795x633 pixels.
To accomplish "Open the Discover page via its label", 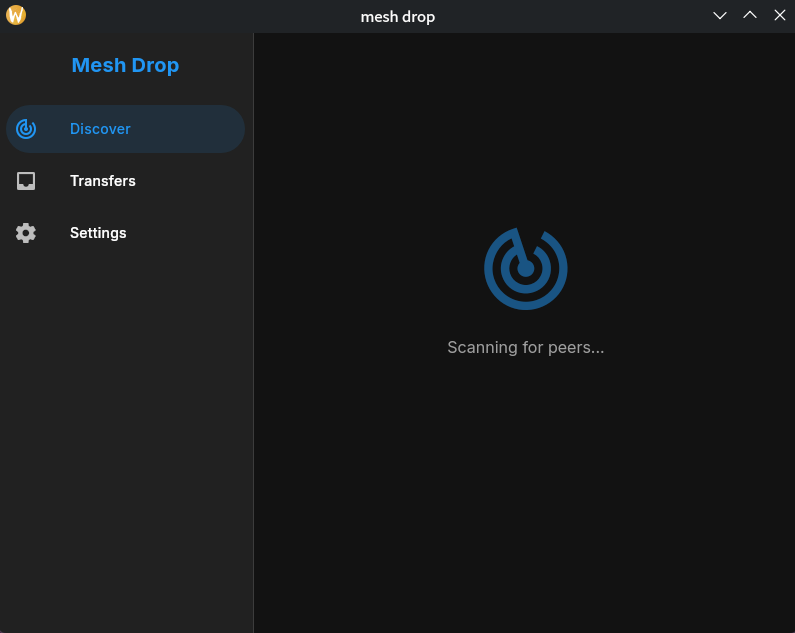I will pos(100,129).
